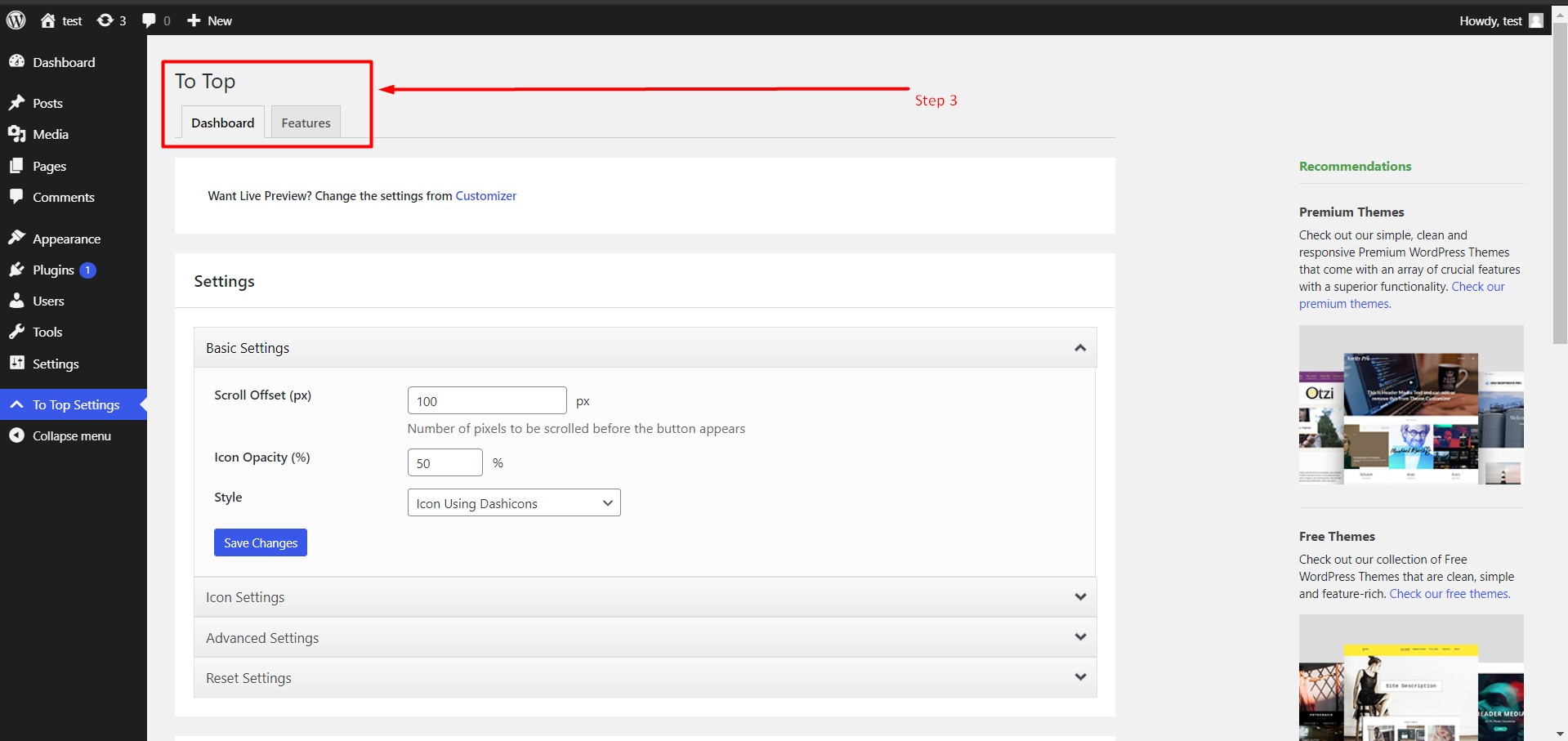The height and width of the screenshot is (741, 1568).
Task: Open the user avatar beside Howdy, test
Action: (x=1536, y=20)
